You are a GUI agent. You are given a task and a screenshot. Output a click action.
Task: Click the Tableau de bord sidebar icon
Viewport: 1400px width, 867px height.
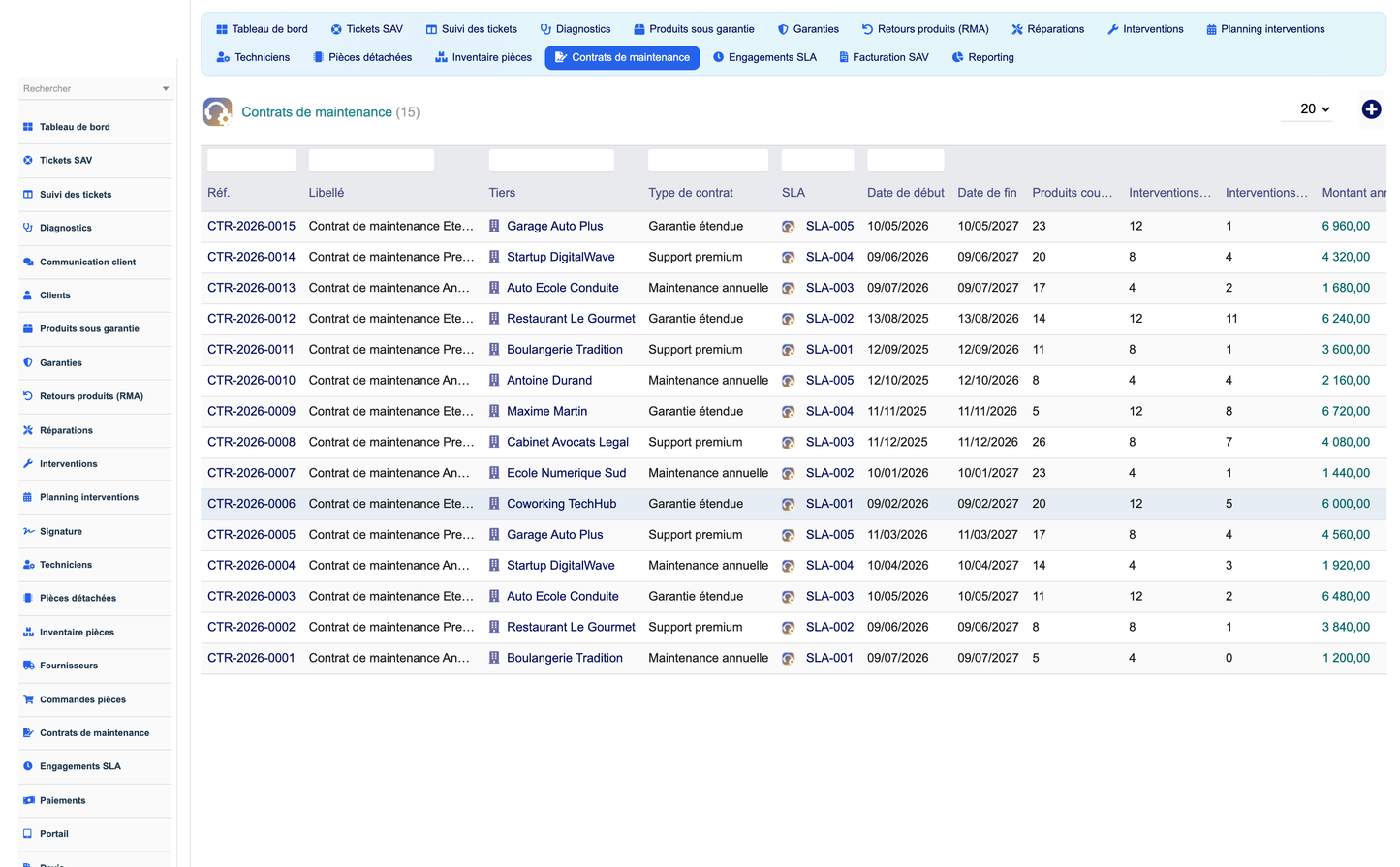click(x=28, y=127)
